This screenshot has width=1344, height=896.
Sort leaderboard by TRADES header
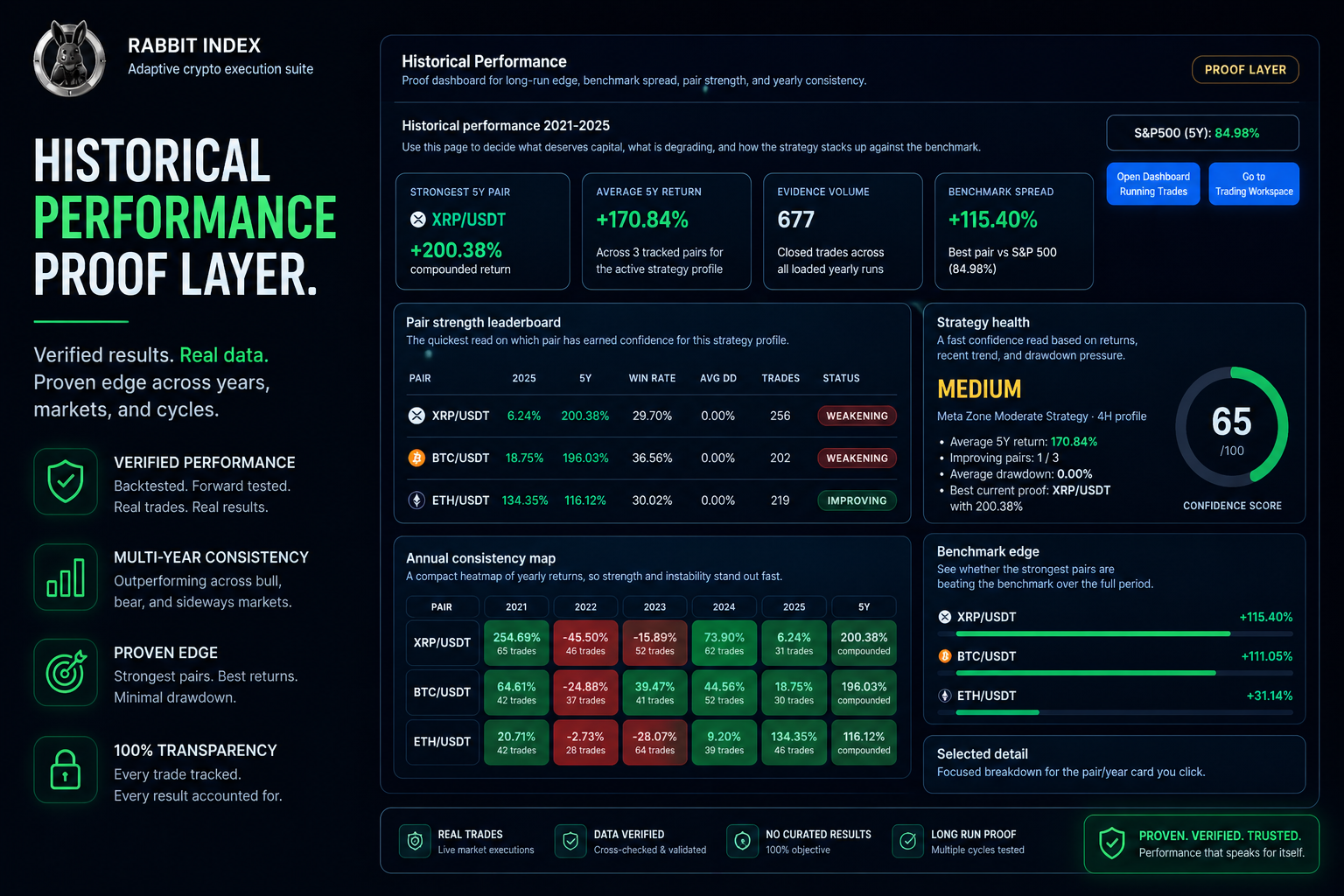pyautogui.click(x=780, y=378)
